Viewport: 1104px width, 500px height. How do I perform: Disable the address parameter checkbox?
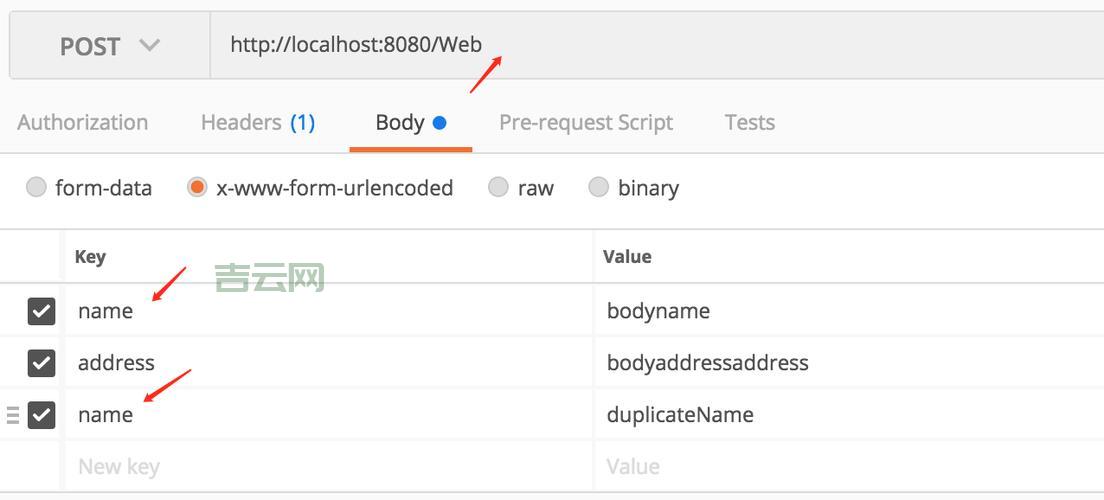41,362
